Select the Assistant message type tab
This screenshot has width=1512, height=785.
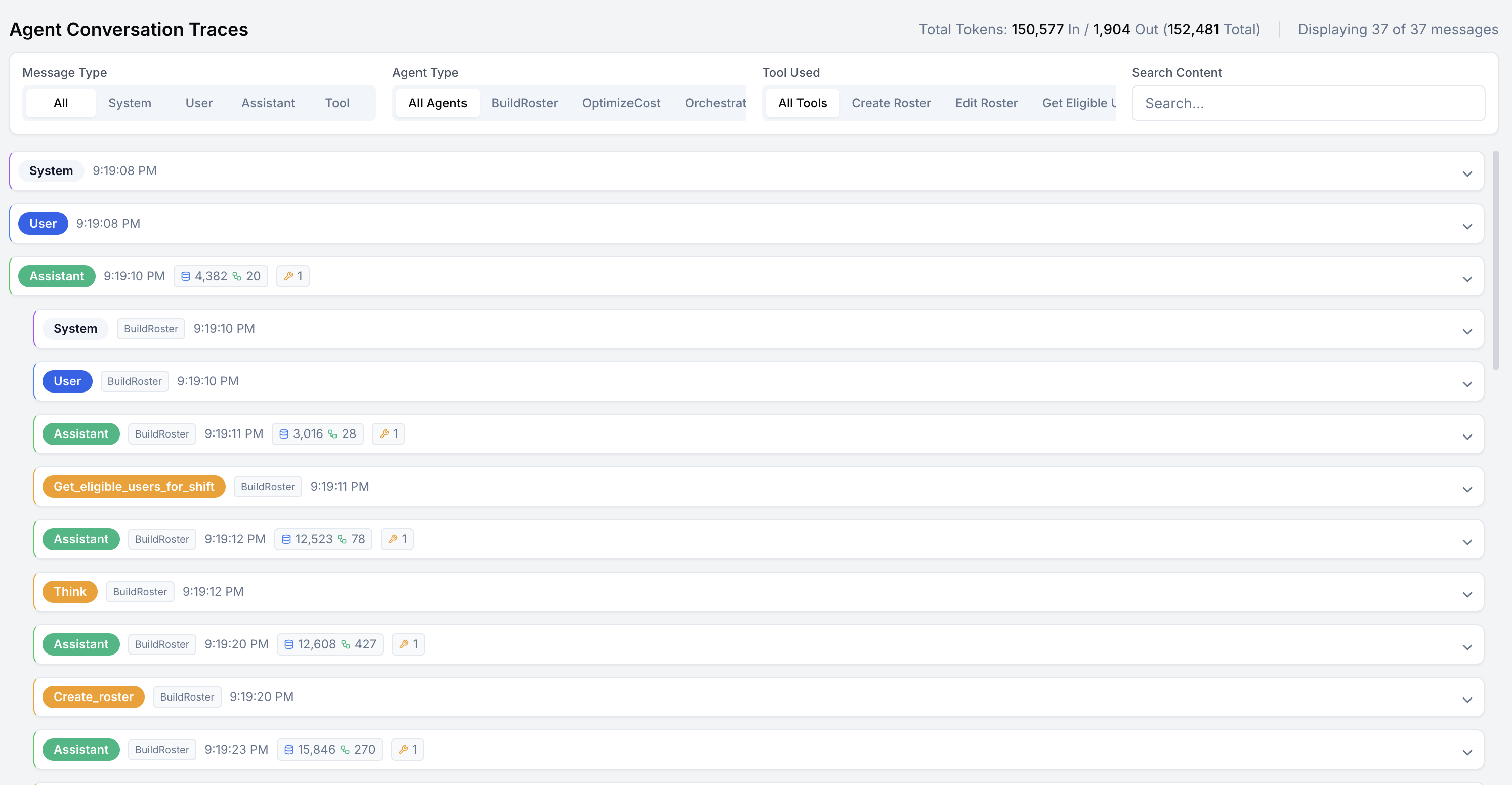tap(268, 103)
